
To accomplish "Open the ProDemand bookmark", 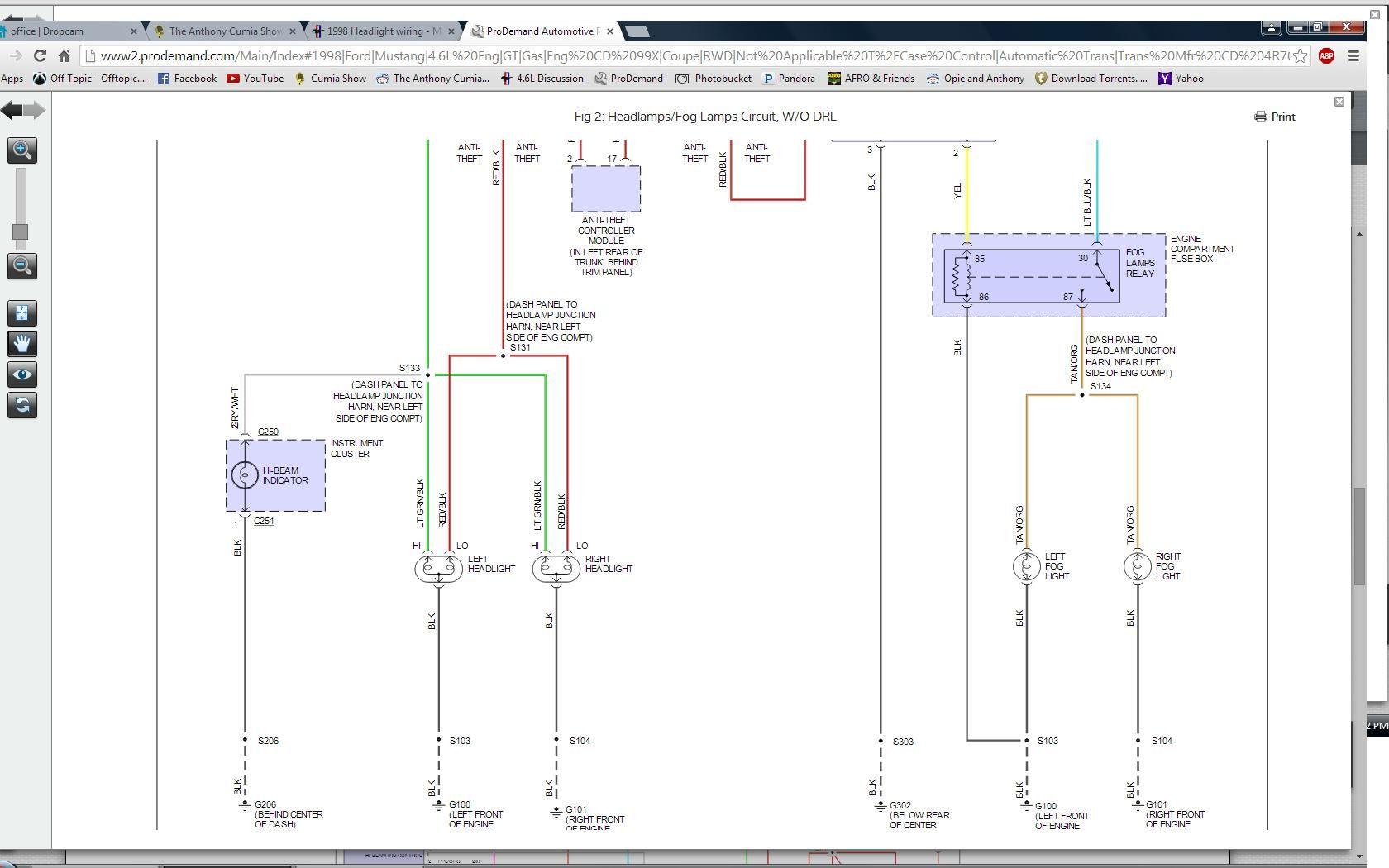I will point(628,79).
